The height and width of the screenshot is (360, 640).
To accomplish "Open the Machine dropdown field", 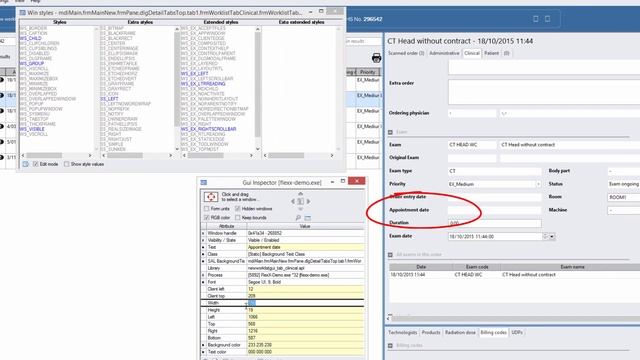I will 623,210.
